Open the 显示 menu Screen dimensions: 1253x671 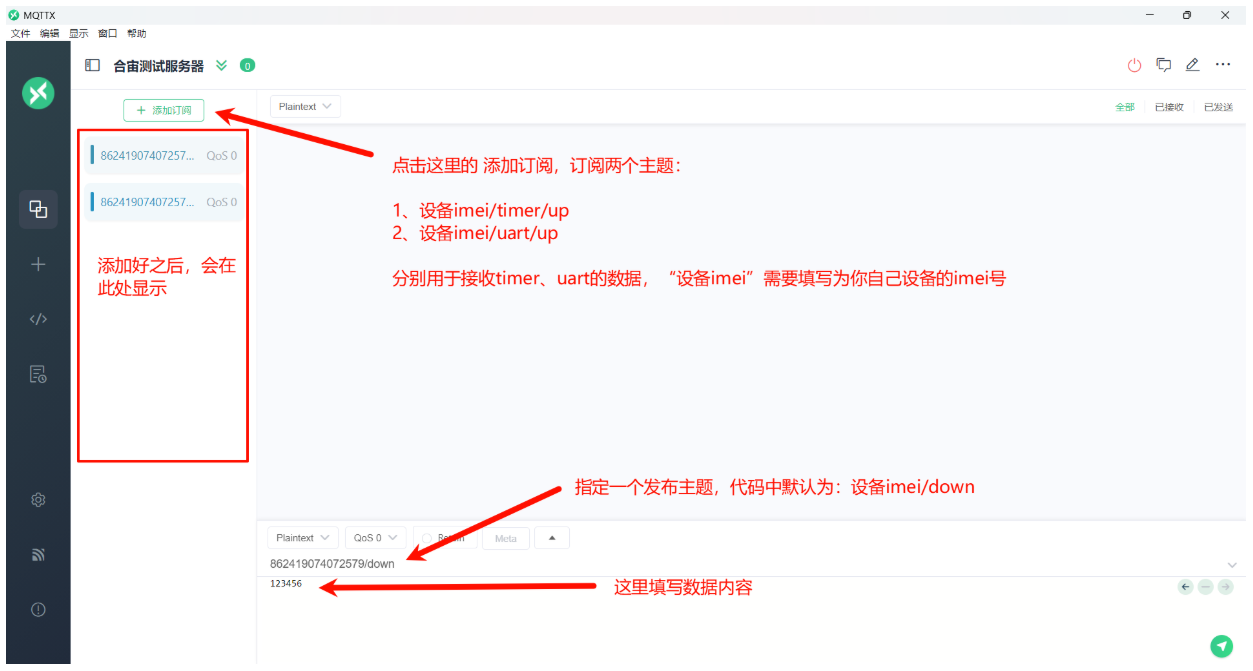click(78, 33)
